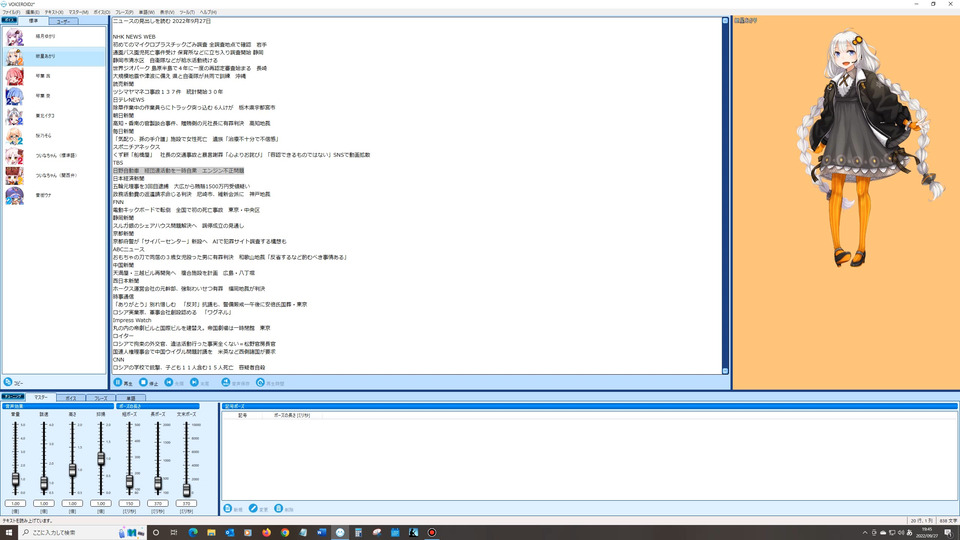
Task: Open the 表示 menu
Action: pyautogui.click(x=167, y=12)
